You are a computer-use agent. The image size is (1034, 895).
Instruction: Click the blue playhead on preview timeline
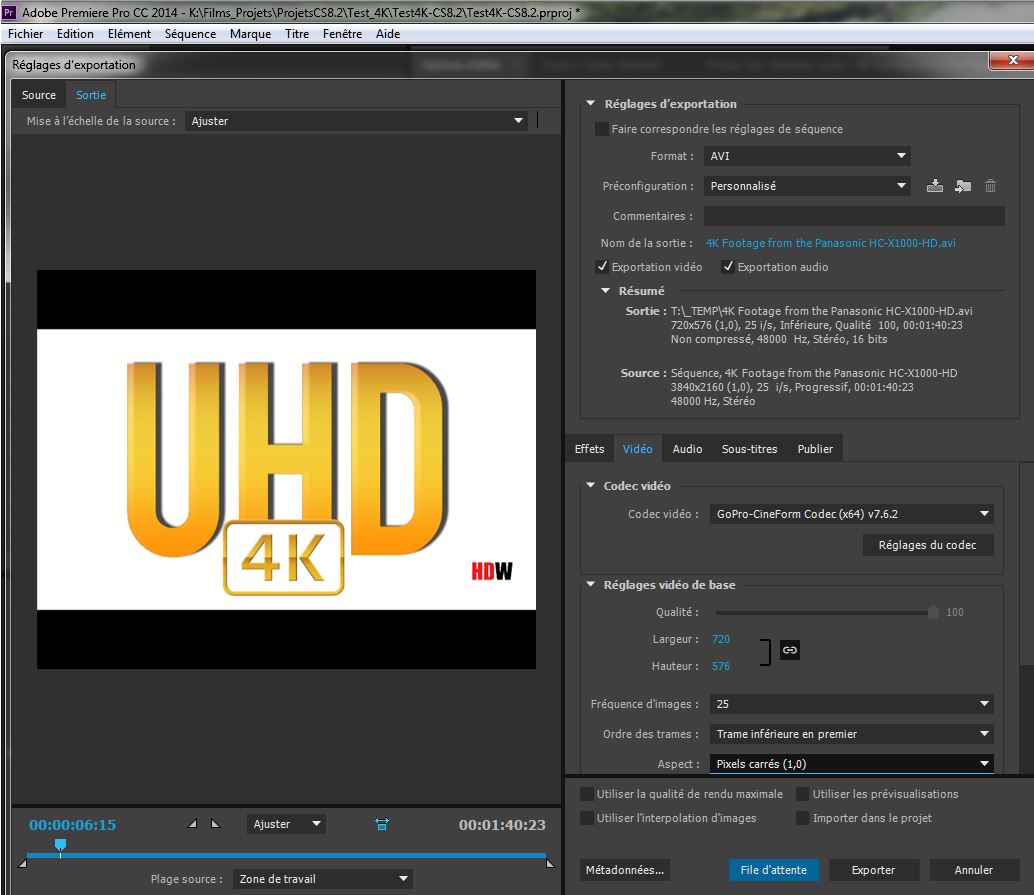click(60, 846)
